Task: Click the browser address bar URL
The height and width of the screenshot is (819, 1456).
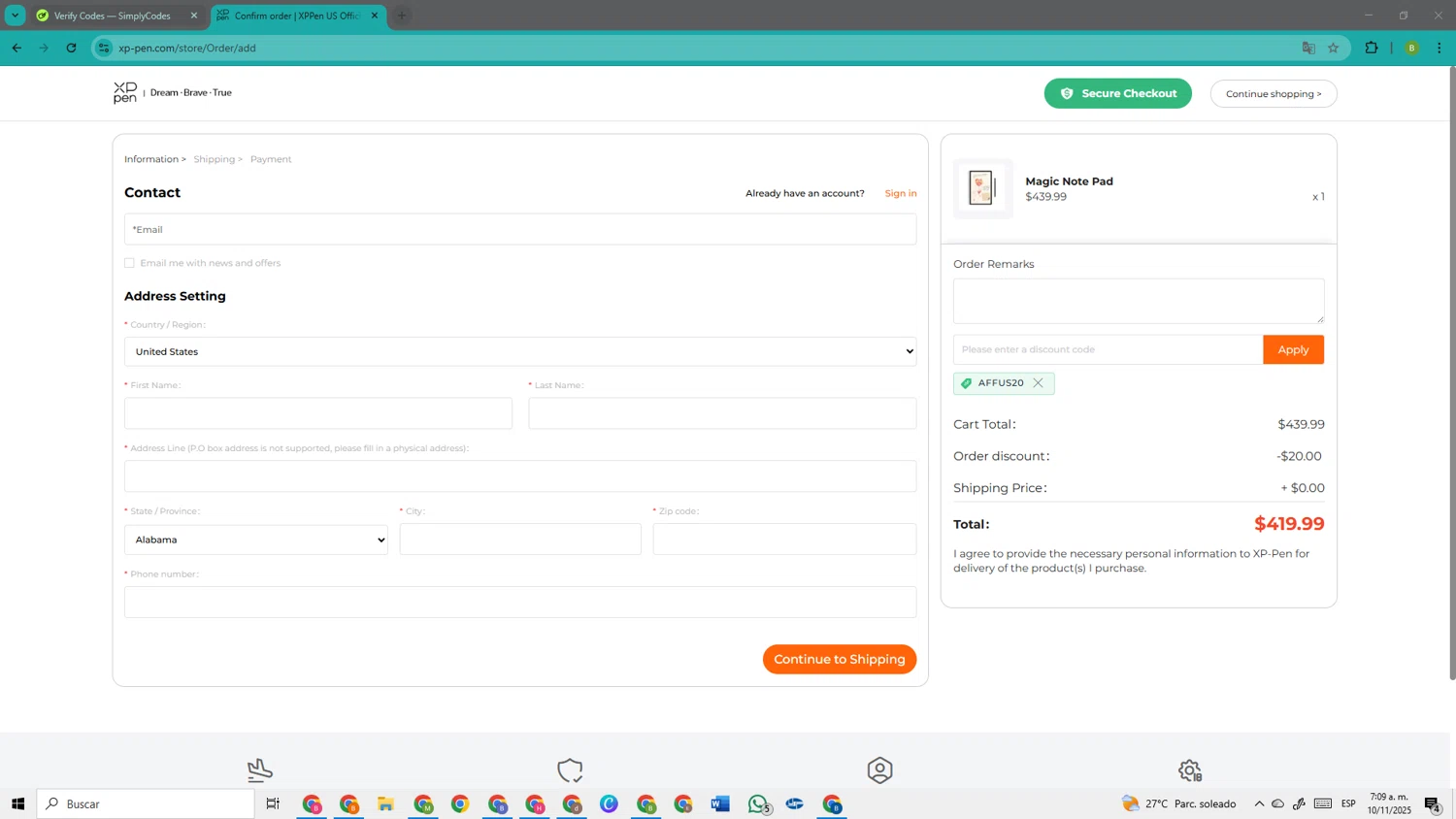Action: (187, 48)
